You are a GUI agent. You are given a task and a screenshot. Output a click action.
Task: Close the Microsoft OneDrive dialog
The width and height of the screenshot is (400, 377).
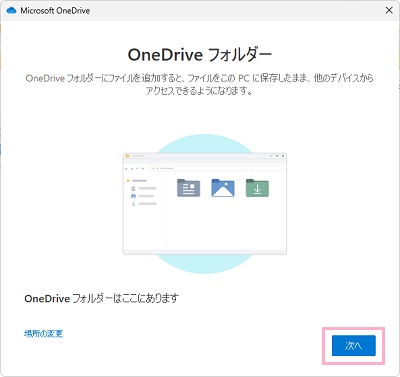(x=389, y=10)
